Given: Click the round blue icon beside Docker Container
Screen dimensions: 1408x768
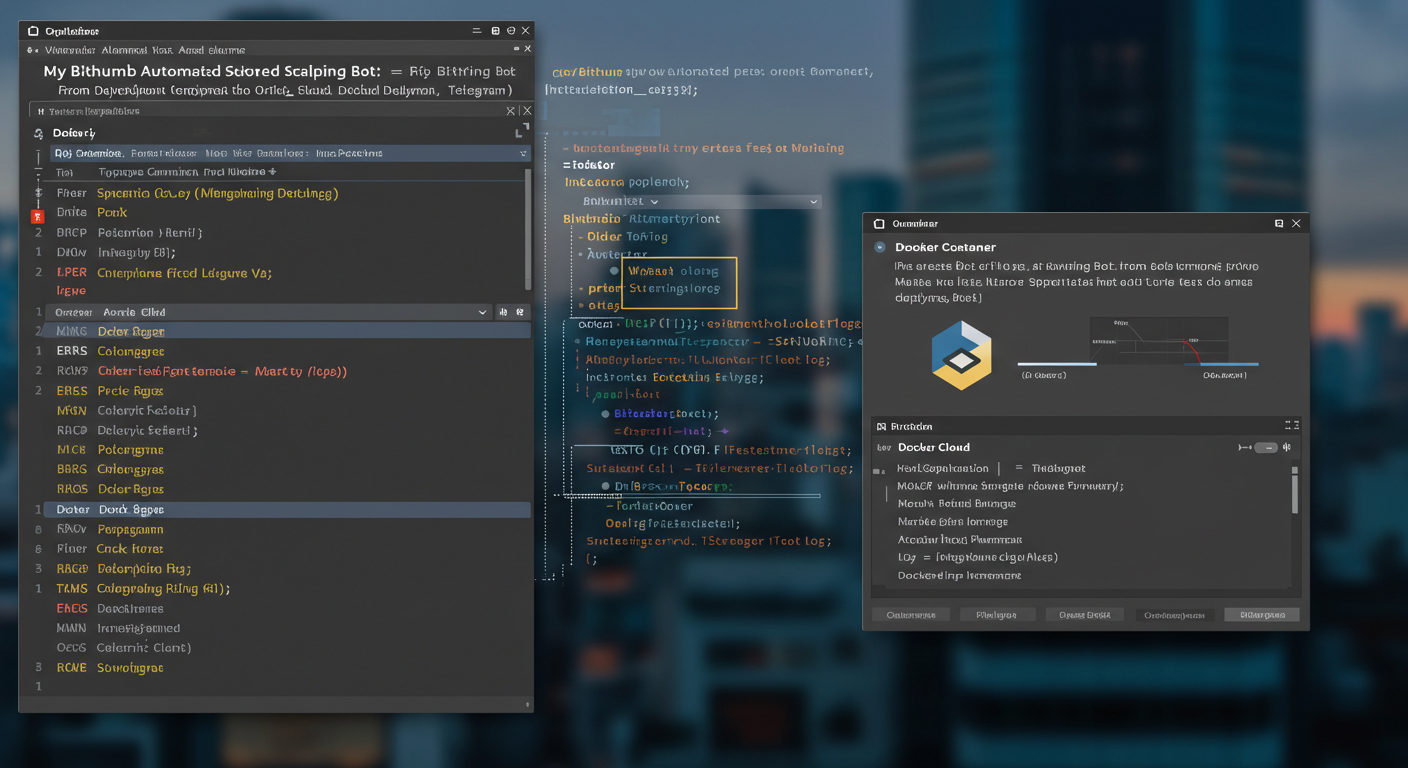Looking at the screenshot, I should coord(880,247).
